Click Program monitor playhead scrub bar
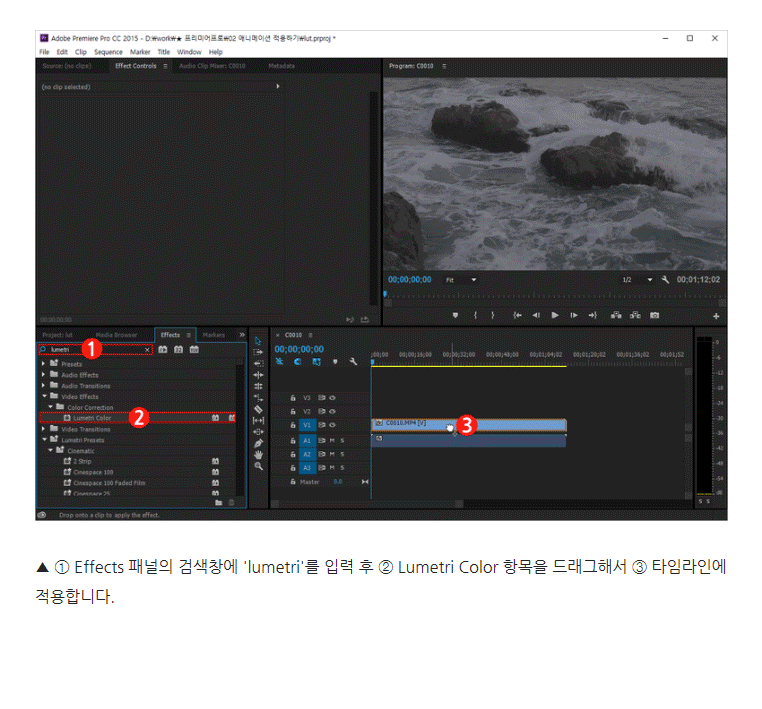 point(554,295)
